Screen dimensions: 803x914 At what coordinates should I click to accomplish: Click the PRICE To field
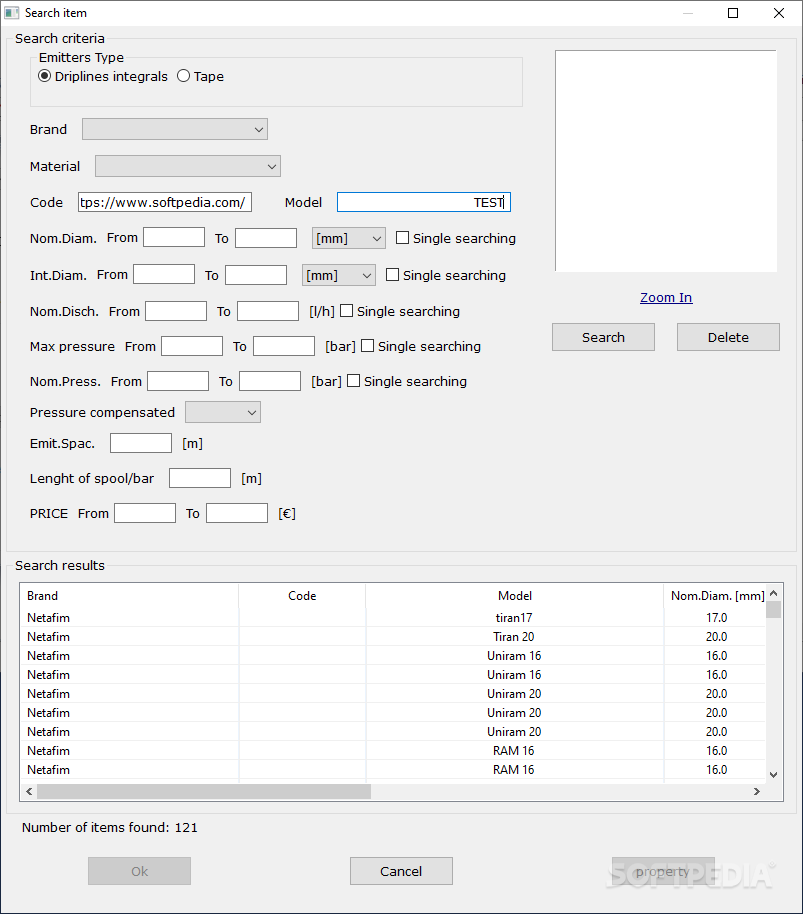pos(237,513)
